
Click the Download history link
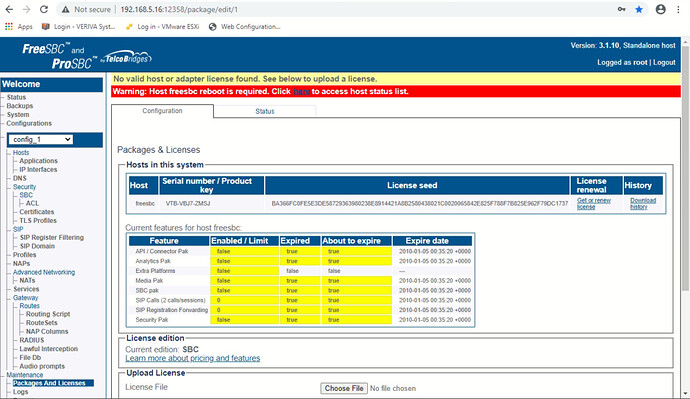[643, 203]
